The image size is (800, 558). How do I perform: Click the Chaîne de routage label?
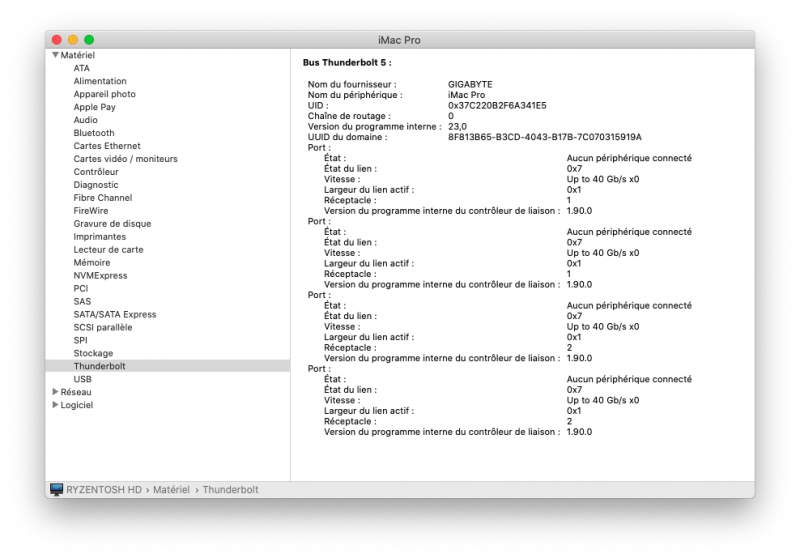pyautogui.click(x=349, y=116)
